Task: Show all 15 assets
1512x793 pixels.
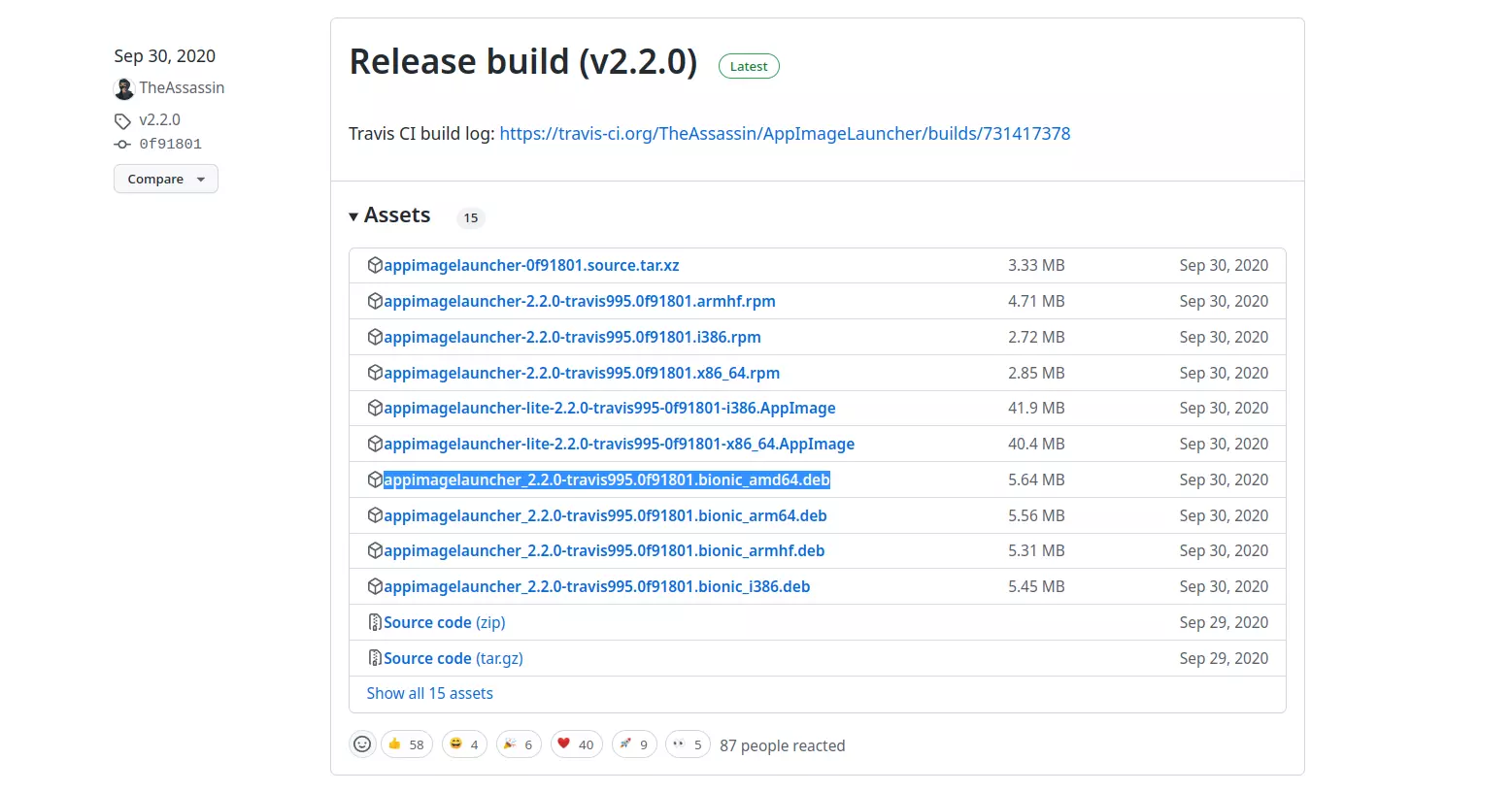Action: tap(429, 693)
